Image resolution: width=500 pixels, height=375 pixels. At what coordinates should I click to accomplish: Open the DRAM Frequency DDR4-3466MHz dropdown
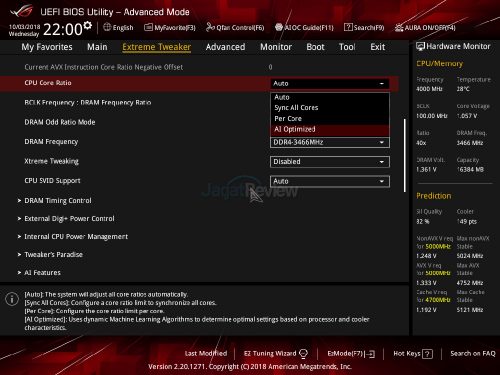click(330, 142)
